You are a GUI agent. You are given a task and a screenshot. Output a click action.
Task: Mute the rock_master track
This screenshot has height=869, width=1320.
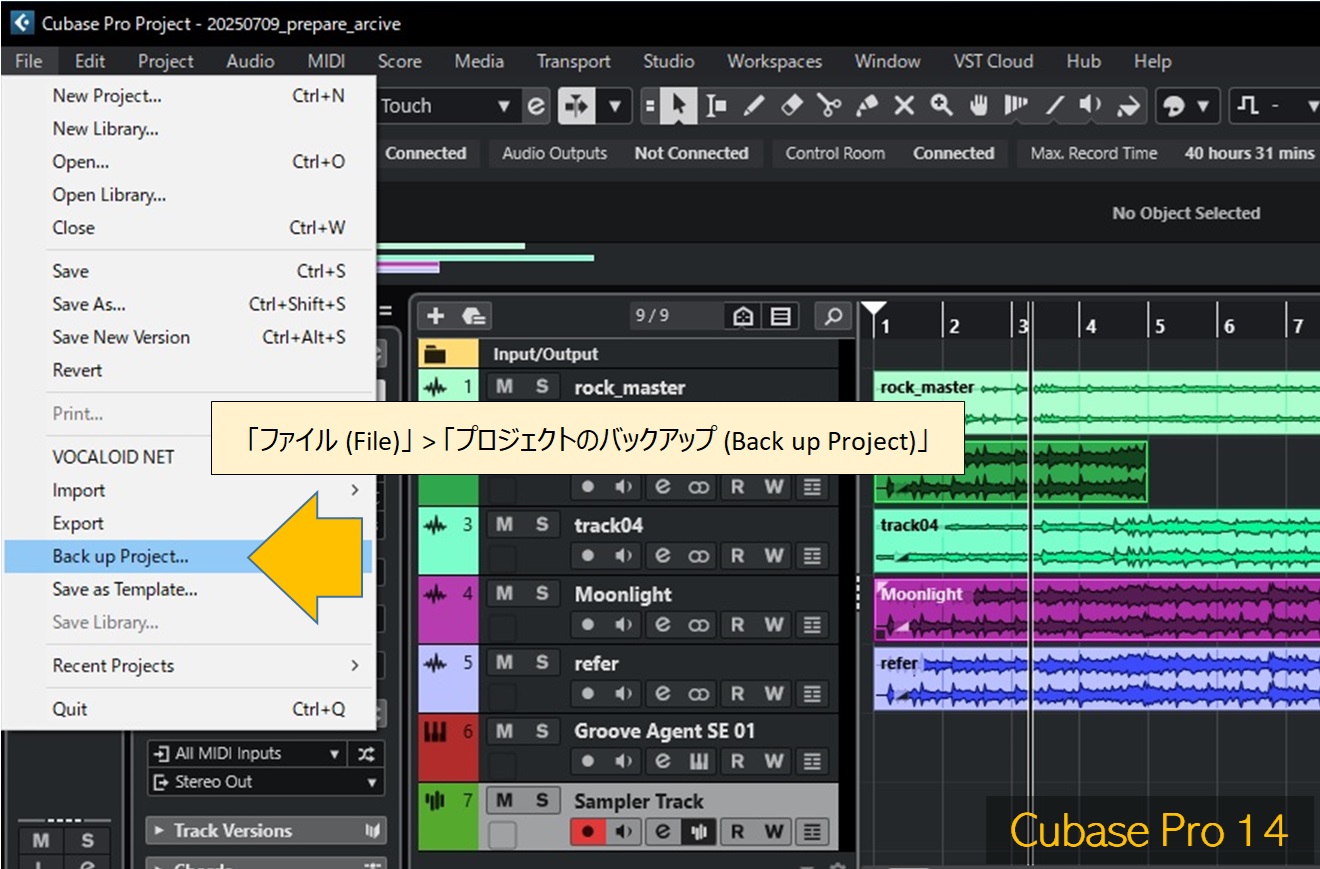click(x=504, y=387)
